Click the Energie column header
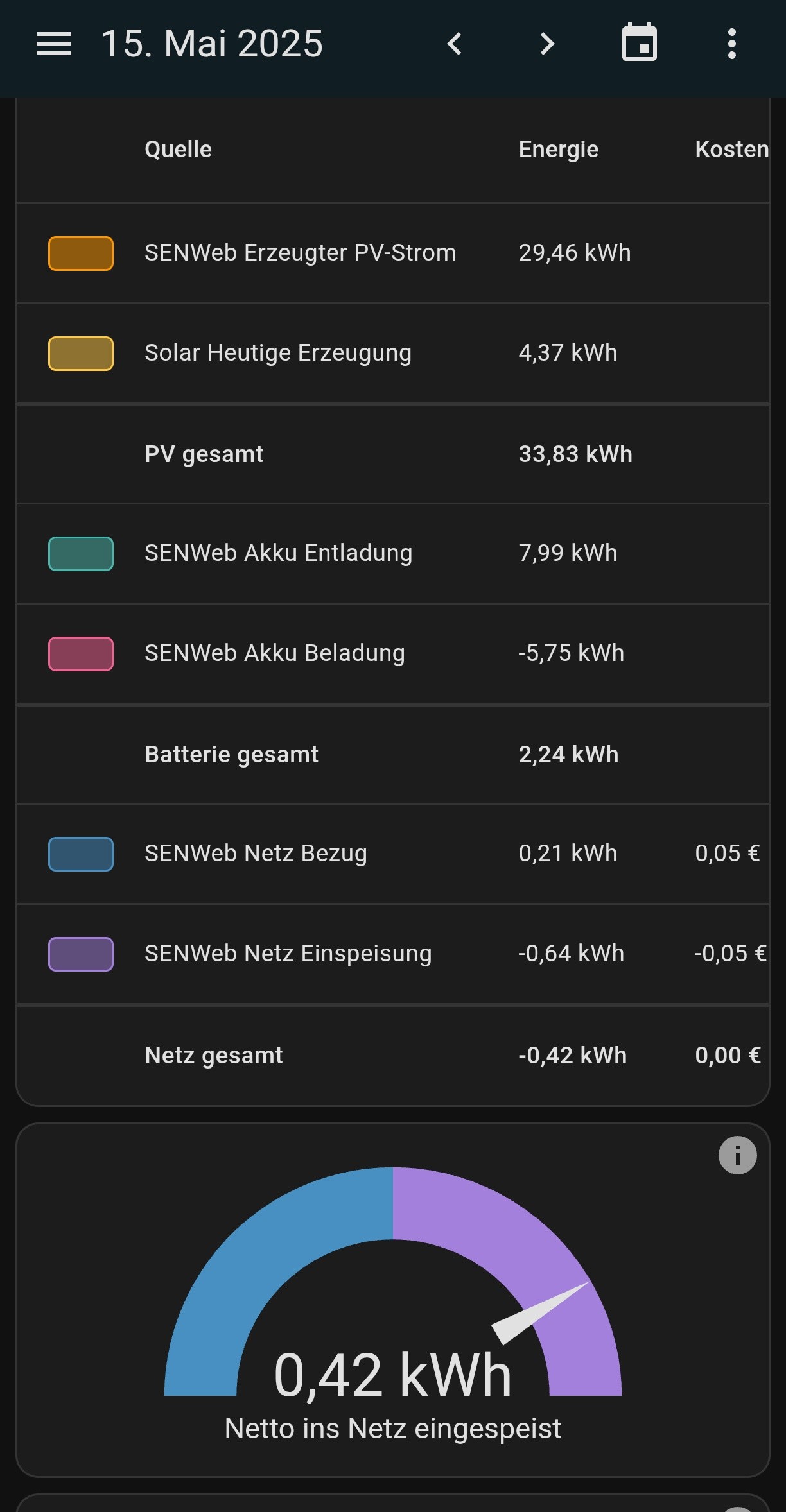Screen dimensions: 786x1512 tap(558, 150)
